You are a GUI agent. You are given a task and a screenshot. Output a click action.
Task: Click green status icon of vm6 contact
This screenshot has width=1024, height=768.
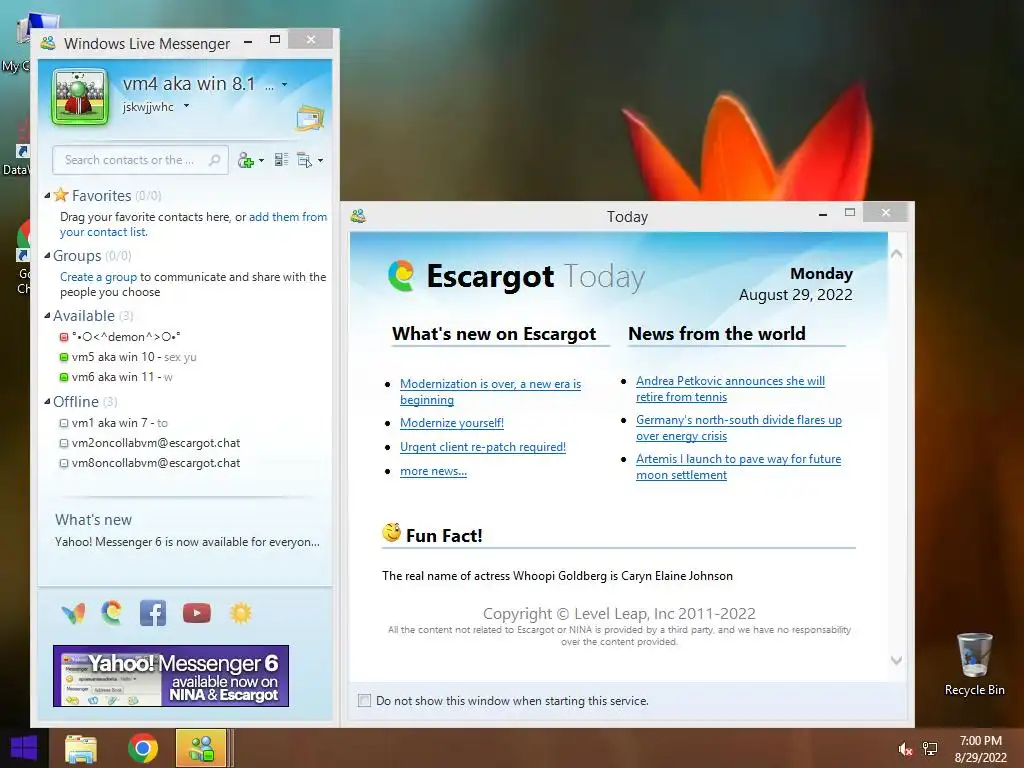(x=63, y=377)
